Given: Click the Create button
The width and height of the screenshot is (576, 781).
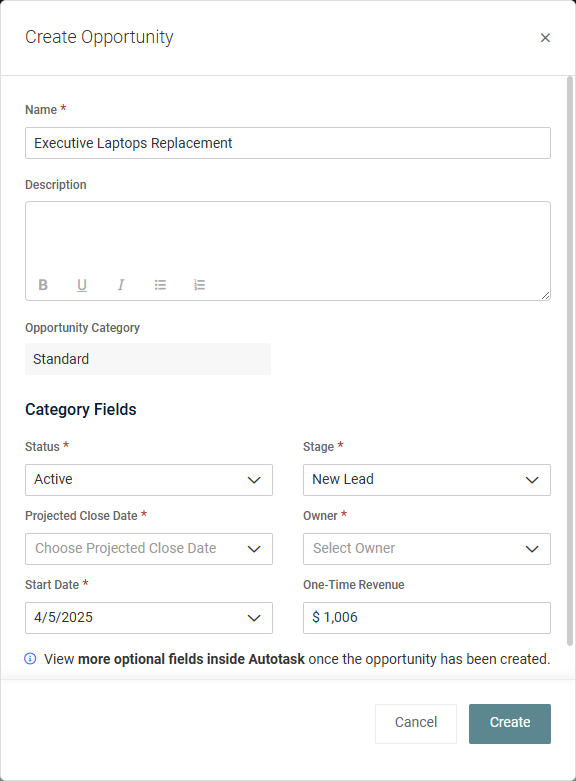Looking at the screenshot, I should pyautogui.click(x=510, y=724).
